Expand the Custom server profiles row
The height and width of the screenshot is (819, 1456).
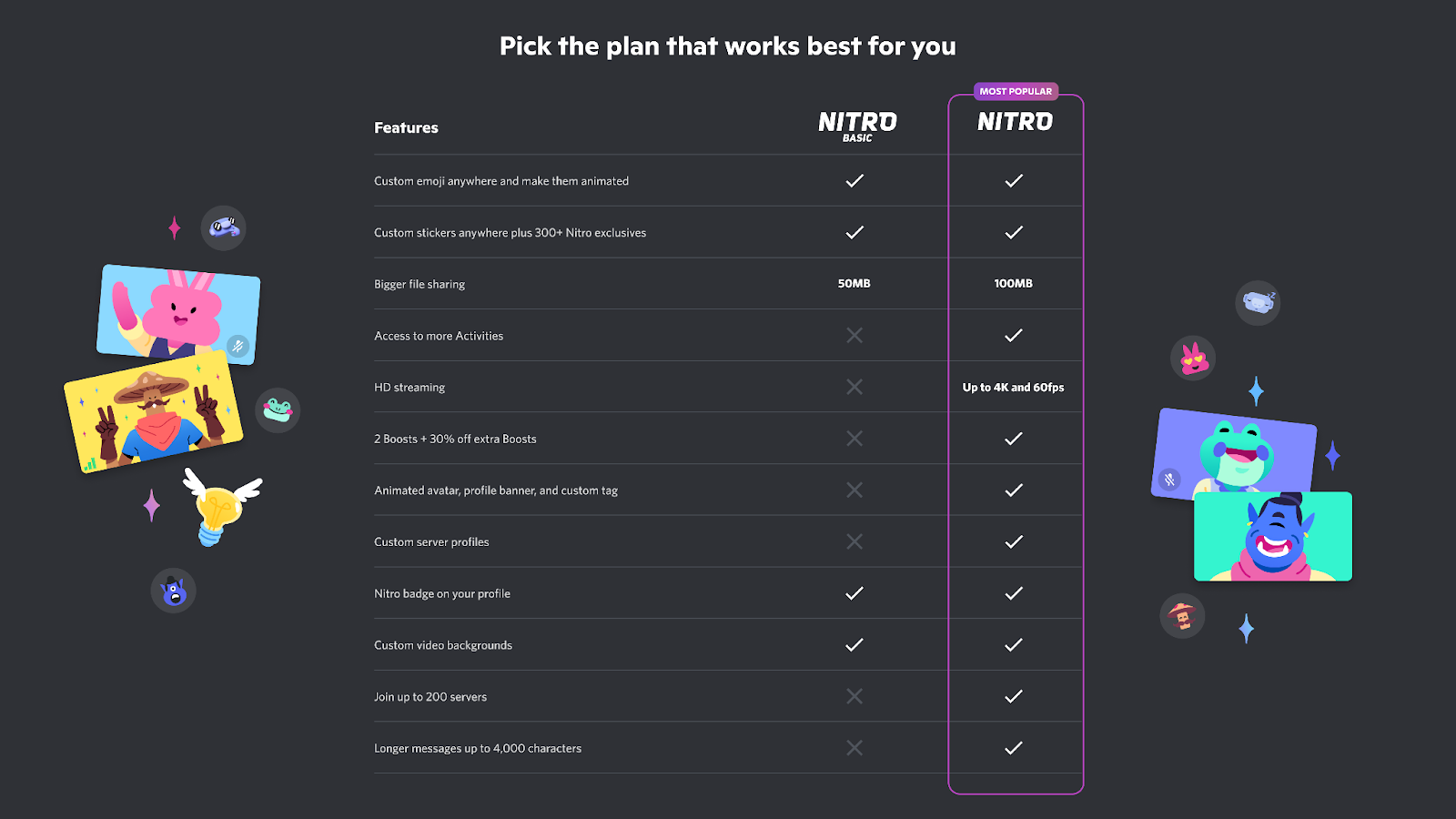(x=431, y=541)
